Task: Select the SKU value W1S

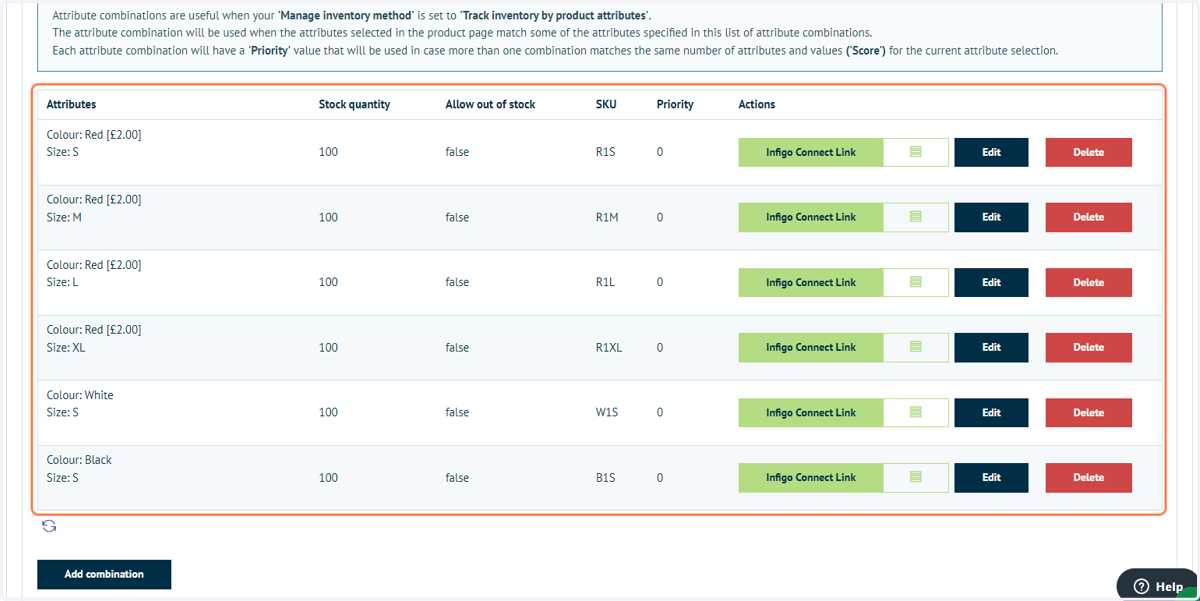Action: point(607,412)
